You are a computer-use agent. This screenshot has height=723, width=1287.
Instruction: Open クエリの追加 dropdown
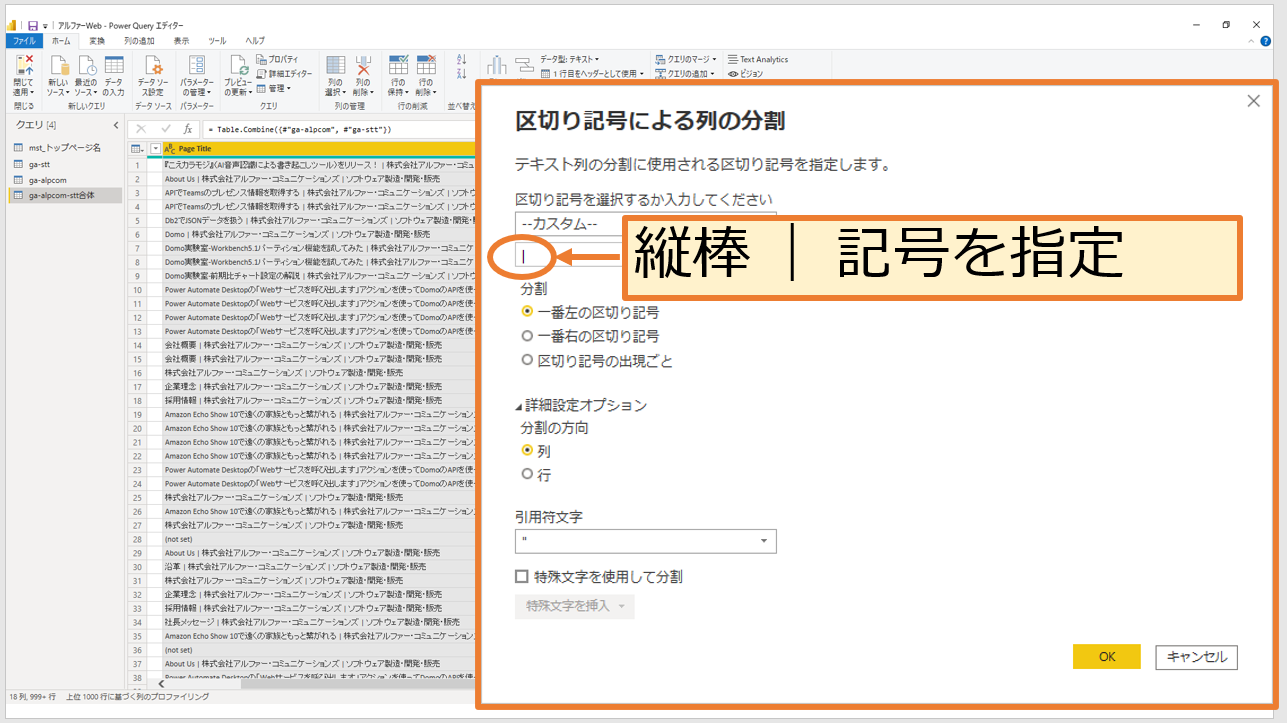(x=685, y=74)
